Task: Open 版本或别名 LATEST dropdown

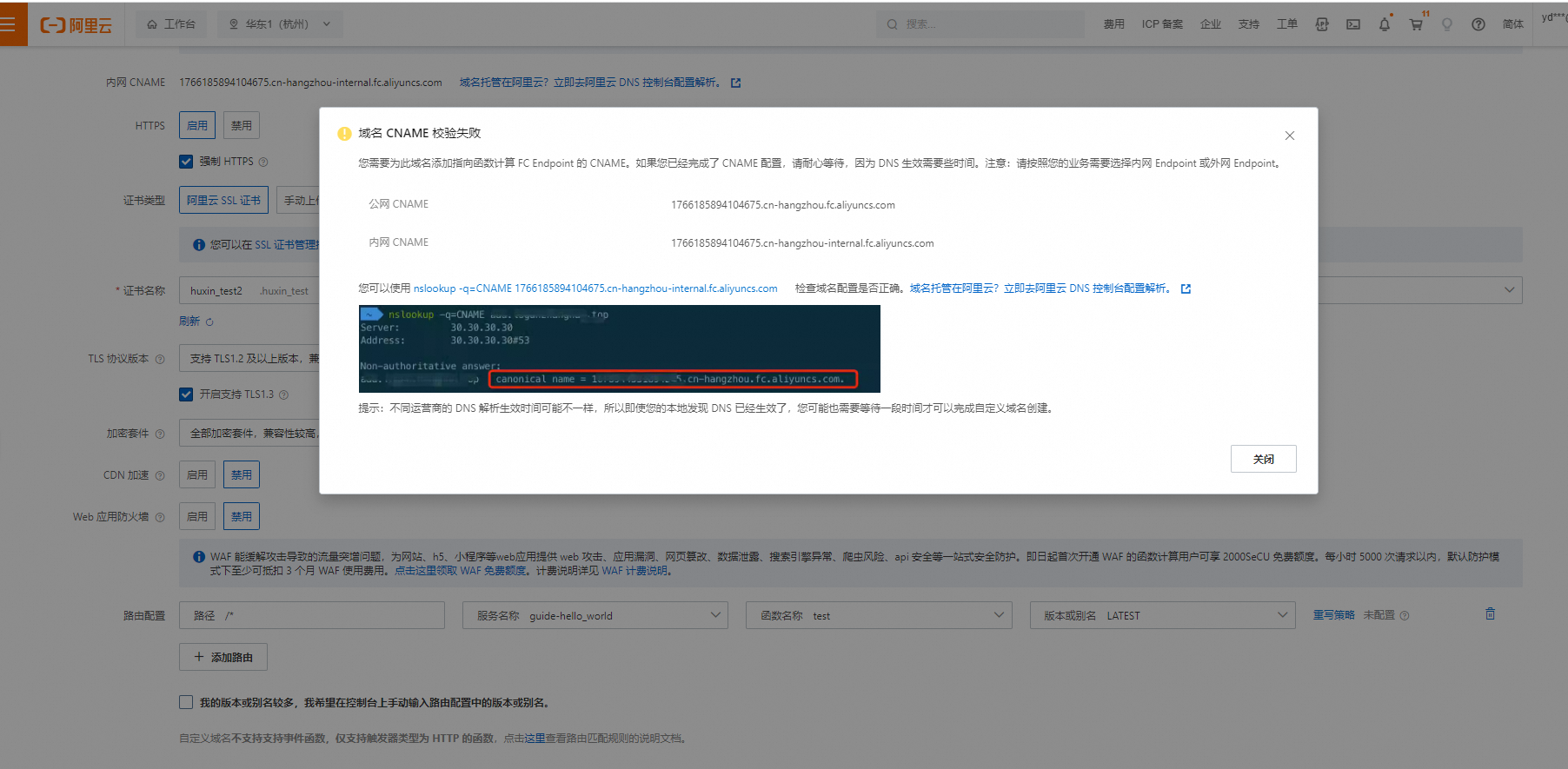Action: [1162, 615]
